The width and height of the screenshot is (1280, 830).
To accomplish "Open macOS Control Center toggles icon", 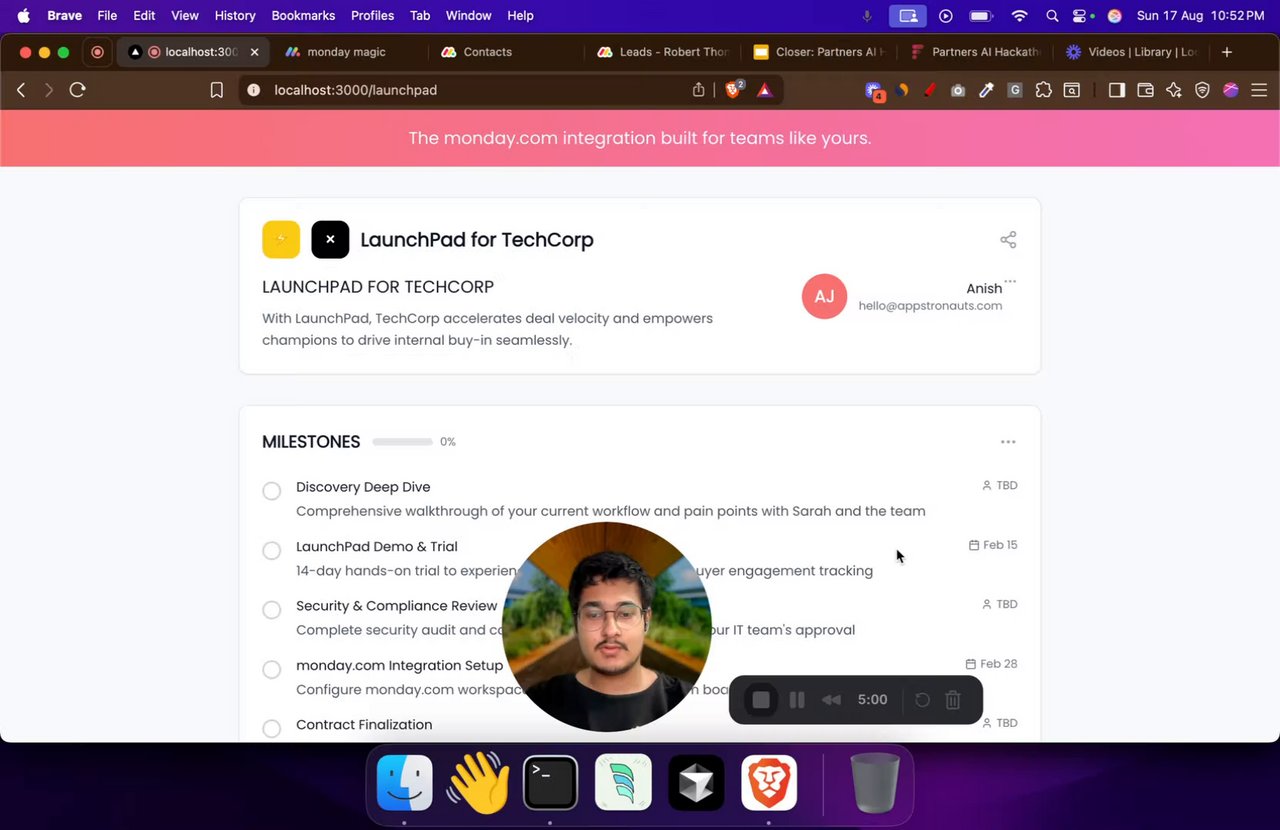I will [x=1081, y=16].
